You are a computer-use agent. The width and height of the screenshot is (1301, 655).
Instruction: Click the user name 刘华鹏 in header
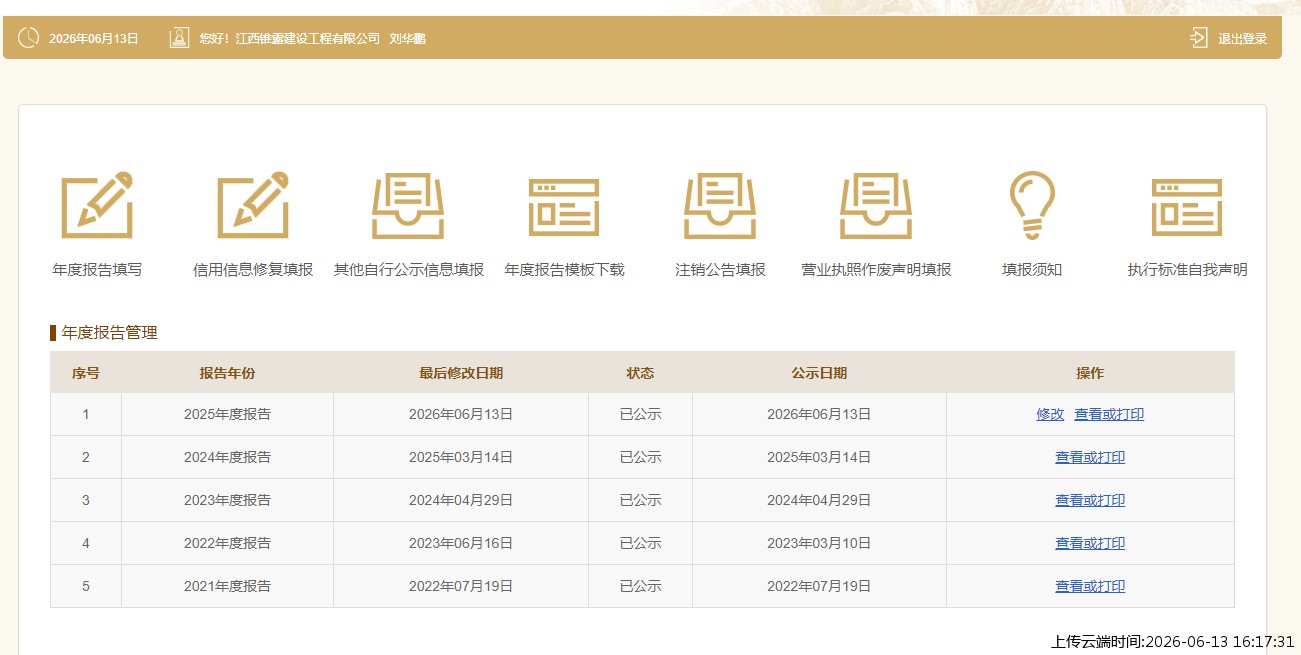click(407, 39)
